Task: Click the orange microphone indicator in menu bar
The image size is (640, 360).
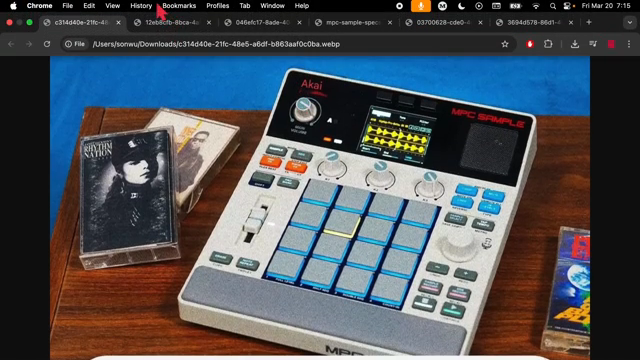Action: click(x=420, y=6)
